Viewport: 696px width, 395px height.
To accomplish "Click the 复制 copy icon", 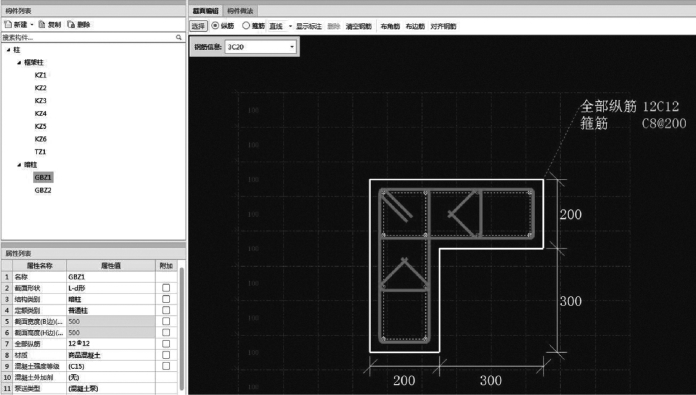I will tap(42, 24).
